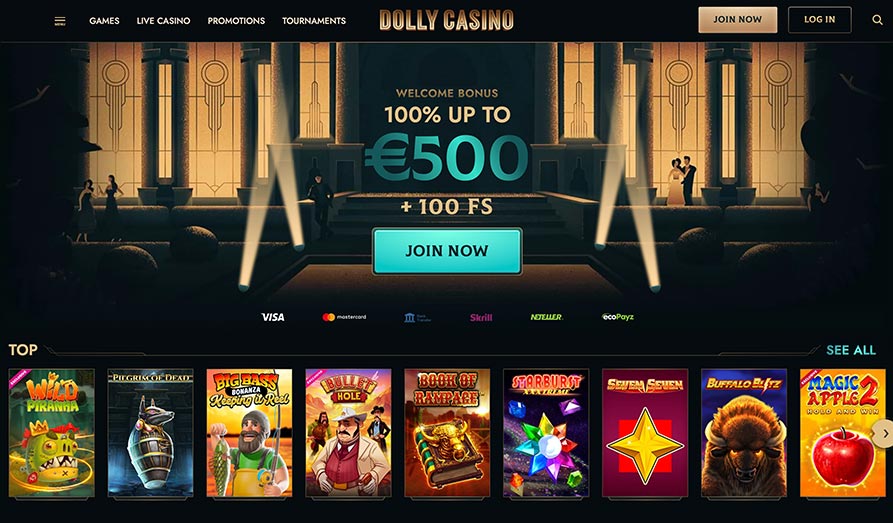Image resolution: width=893 pixels, height=523 pixels.
Task: Go to Live Casino section
Action: click(163, 21)
